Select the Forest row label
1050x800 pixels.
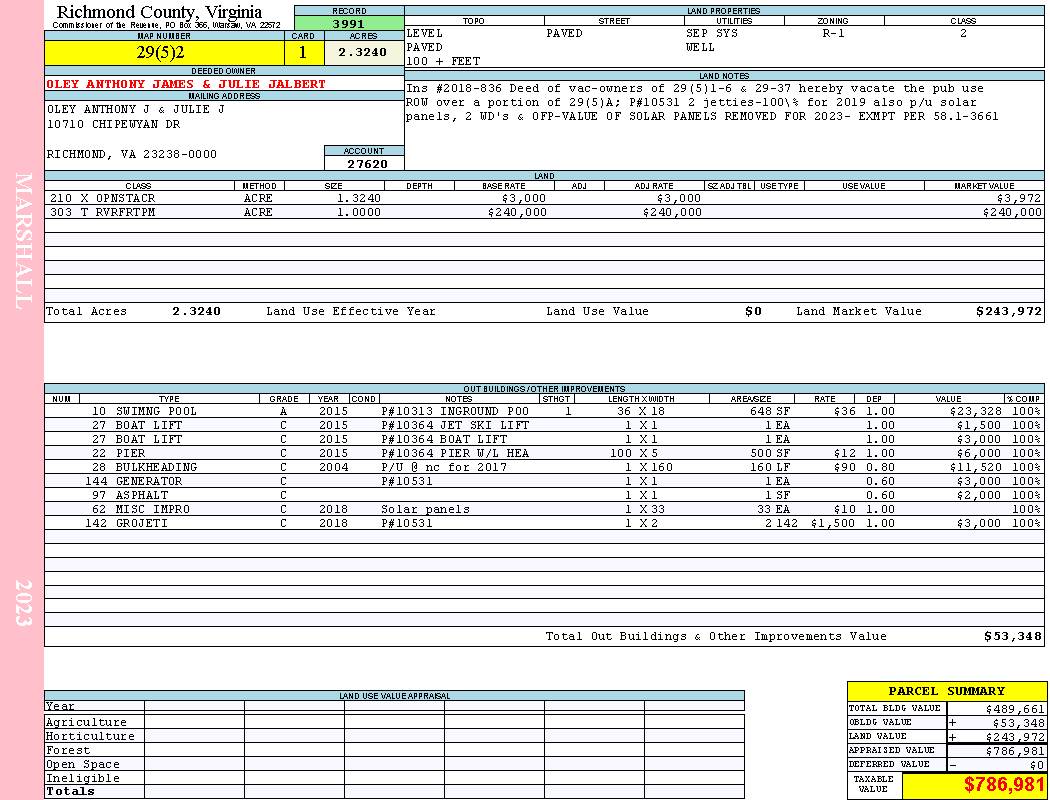pos(68,750)
